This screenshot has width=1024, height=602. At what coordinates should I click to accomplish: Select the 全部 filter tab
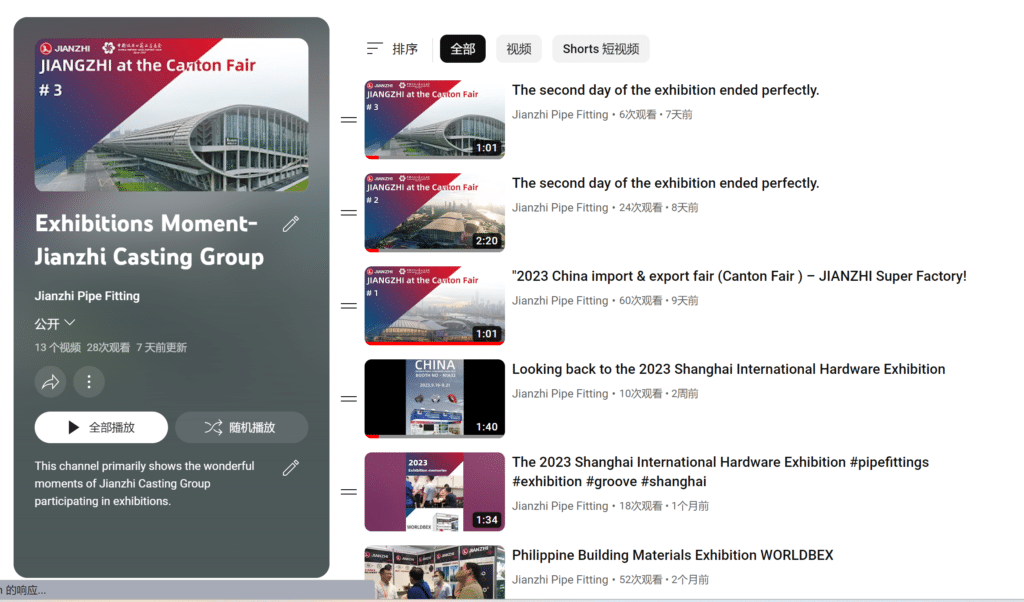[x=462, y=49]
